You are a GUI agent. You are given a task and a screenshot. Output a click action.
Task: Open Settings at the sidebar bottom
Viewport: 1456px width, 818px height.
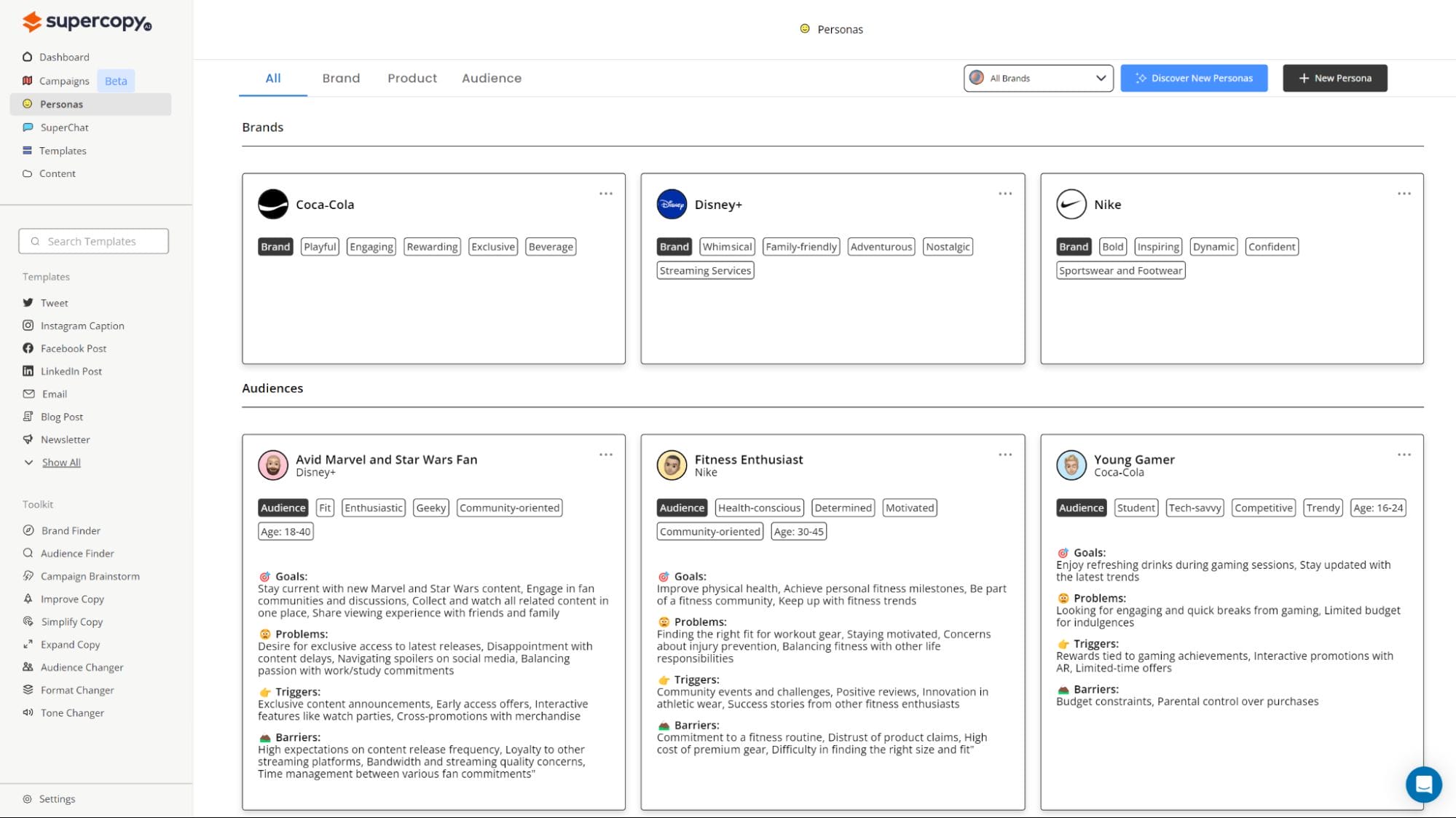click(x=57, y=799)
